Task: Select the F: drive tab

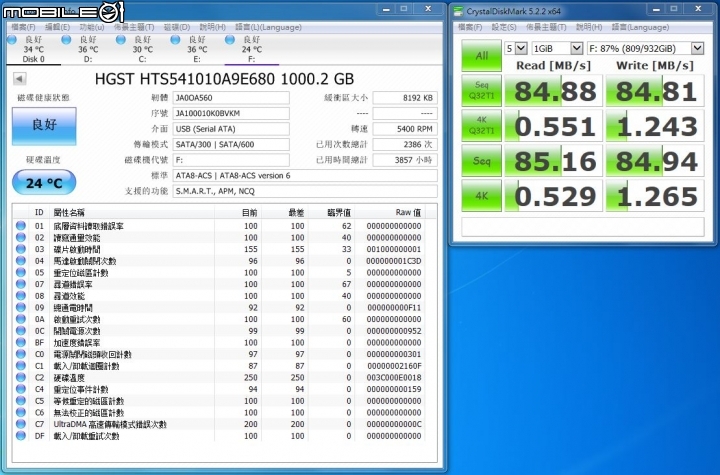Action: [x=252, y=49]
